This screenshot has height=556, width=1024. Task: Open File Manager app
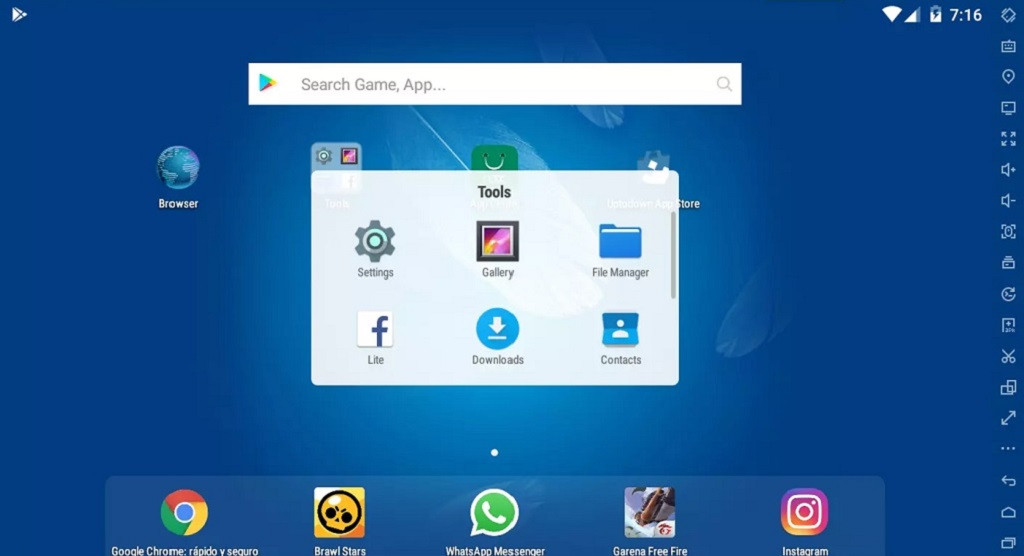pos(620,242)
